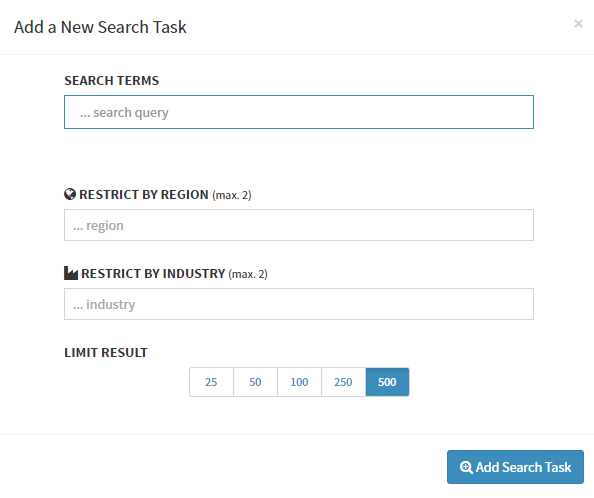Click the globe icon beside Restrict by Region
Image resolution: width=594 pixels, height=498 pixels.
(x=70, y=194)
